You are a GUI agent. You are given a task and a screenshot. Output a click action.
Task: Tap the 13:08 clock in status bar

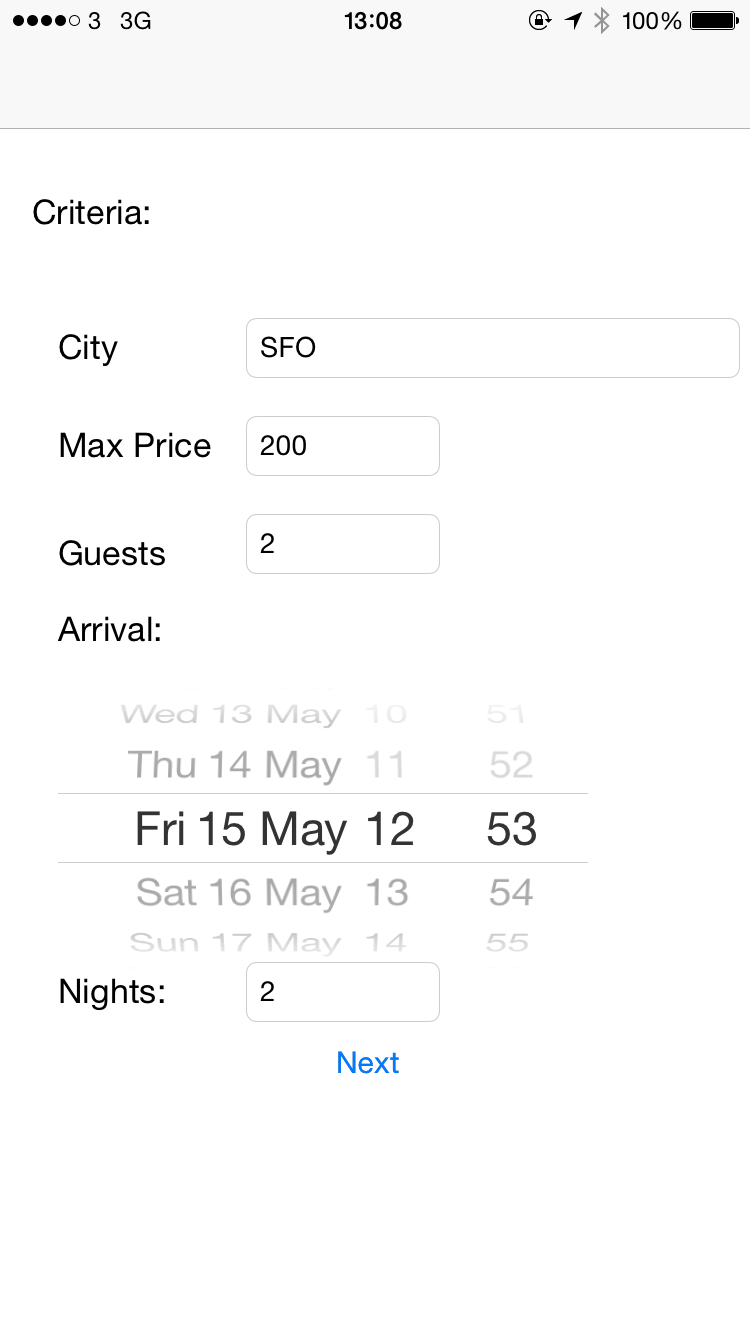373,20
